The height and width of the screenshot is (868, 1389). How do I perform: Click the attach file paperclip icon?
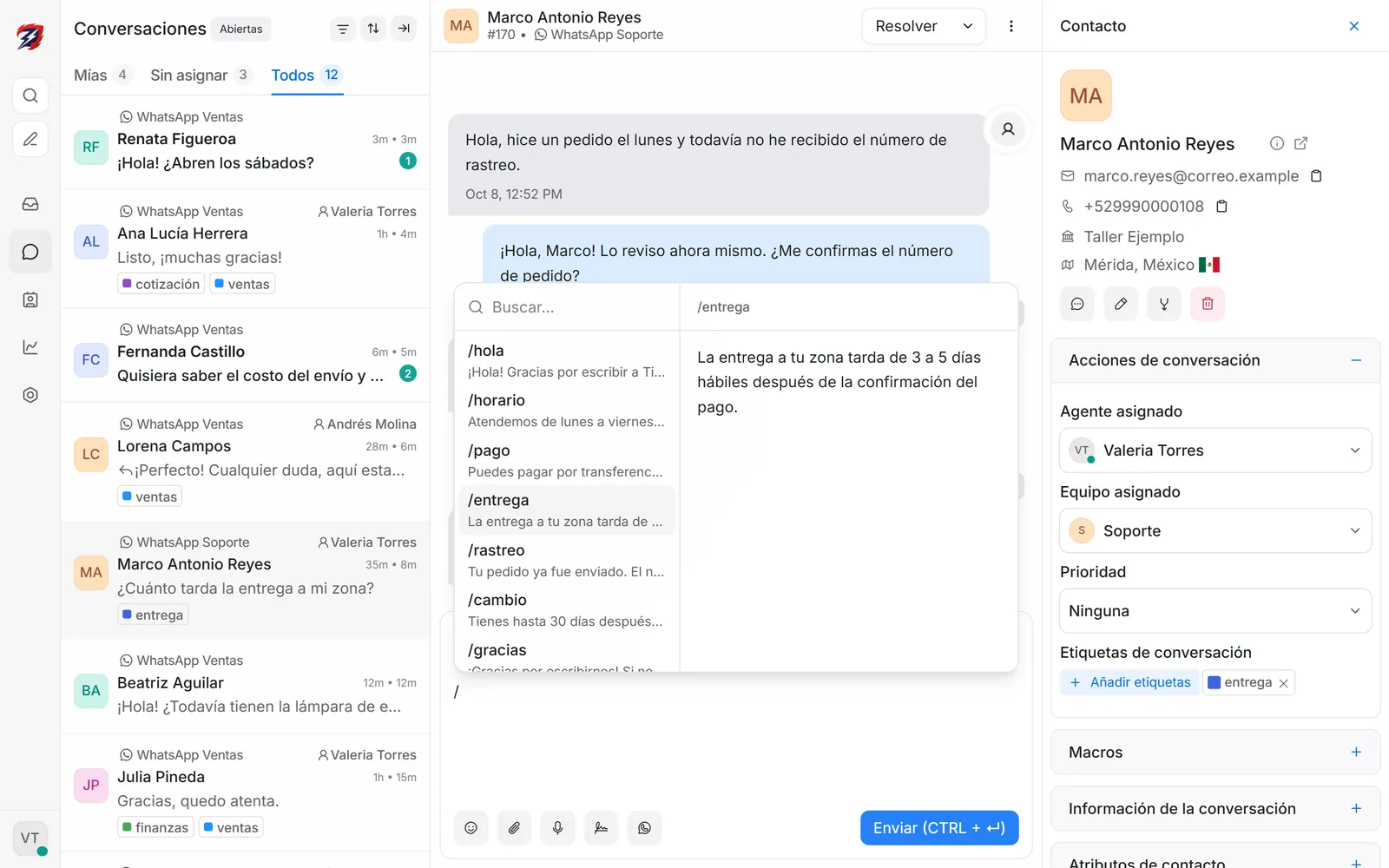click(514, 828)
